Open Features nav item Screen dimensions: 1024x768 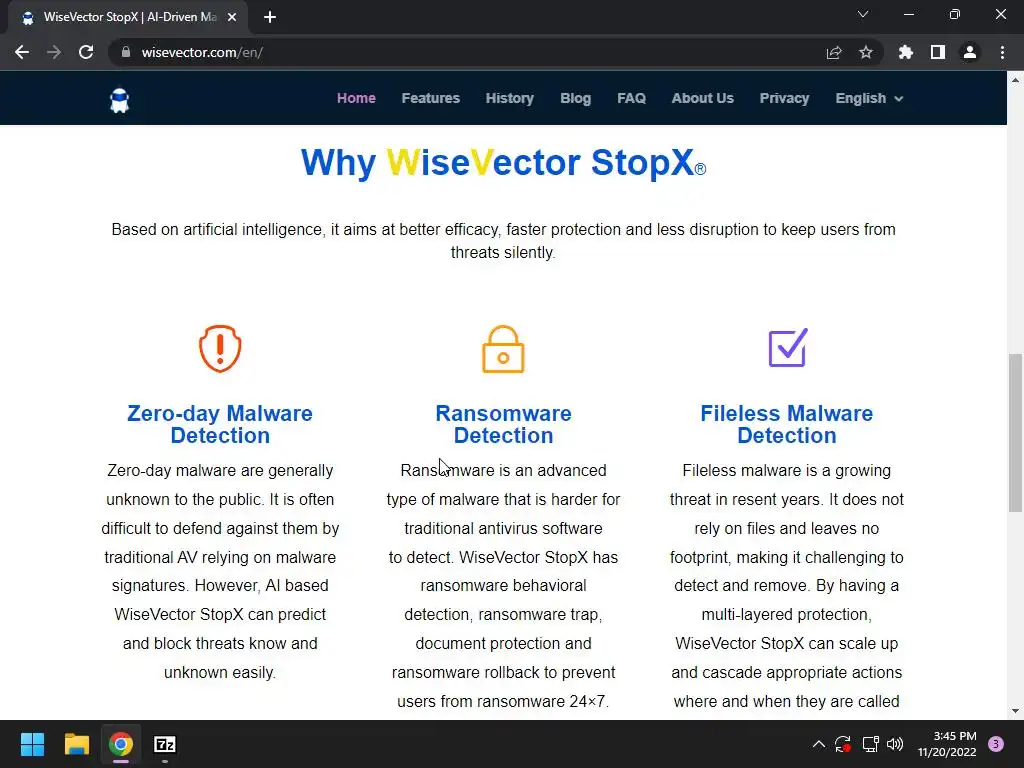(x=430, y=98)
